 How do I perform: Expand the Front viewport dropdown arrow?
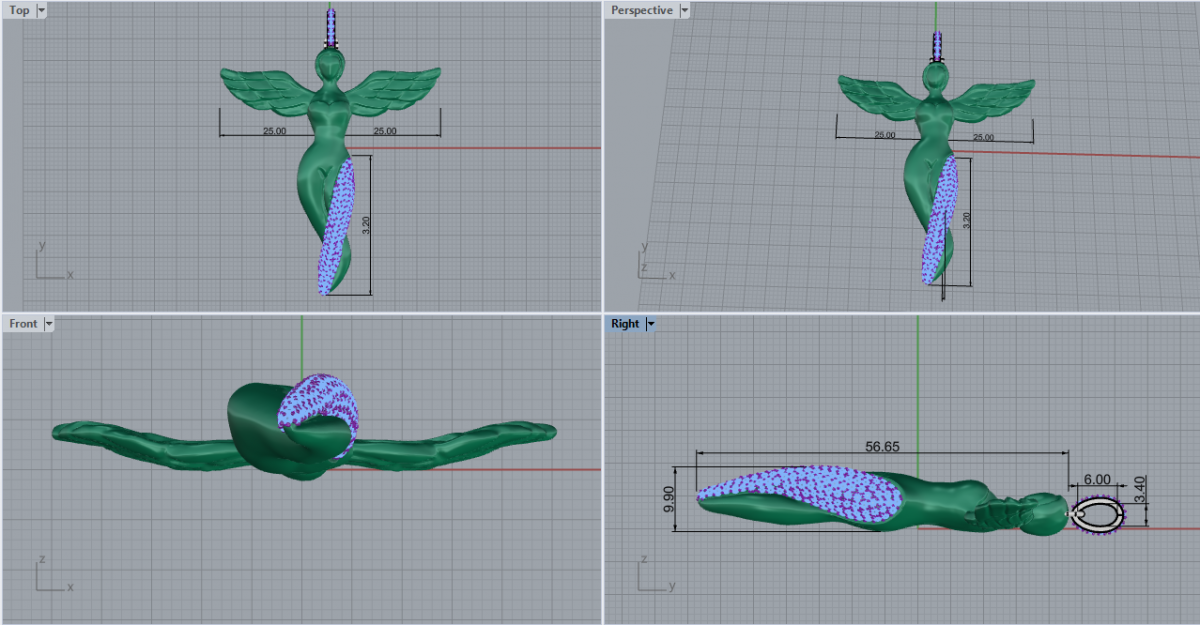tap(48, 323)
